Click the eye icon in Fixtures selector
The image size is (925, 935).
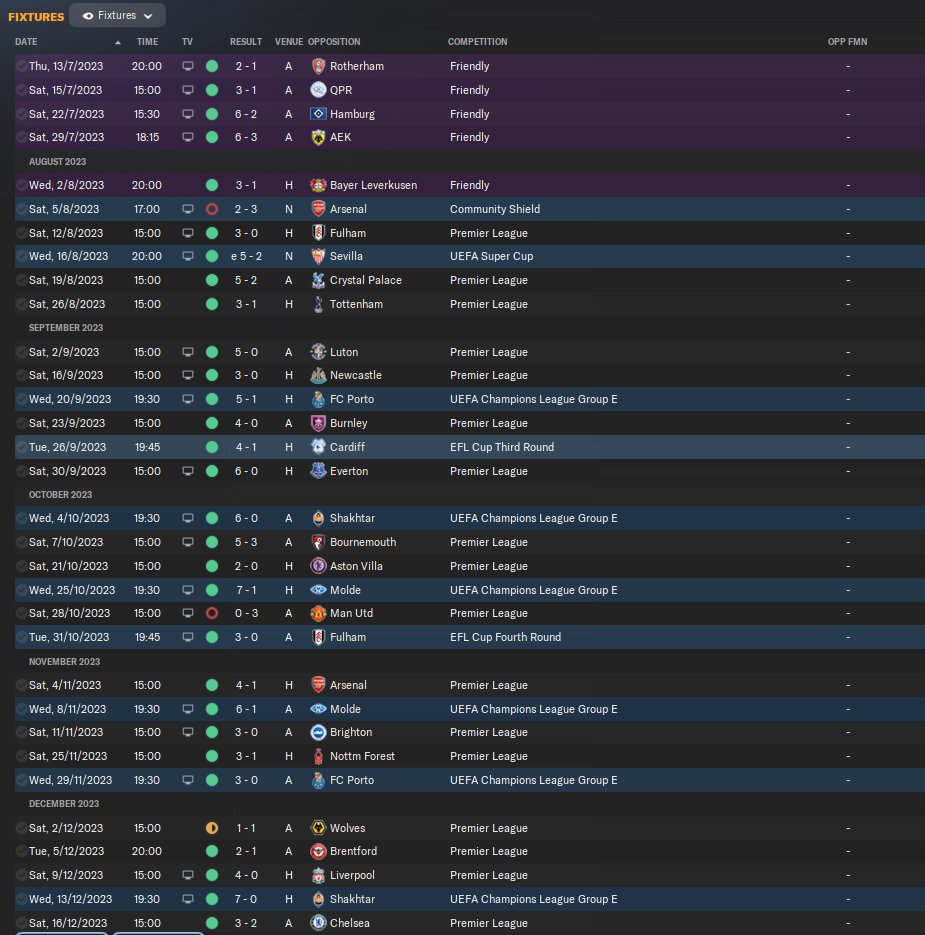pos(88,16)
